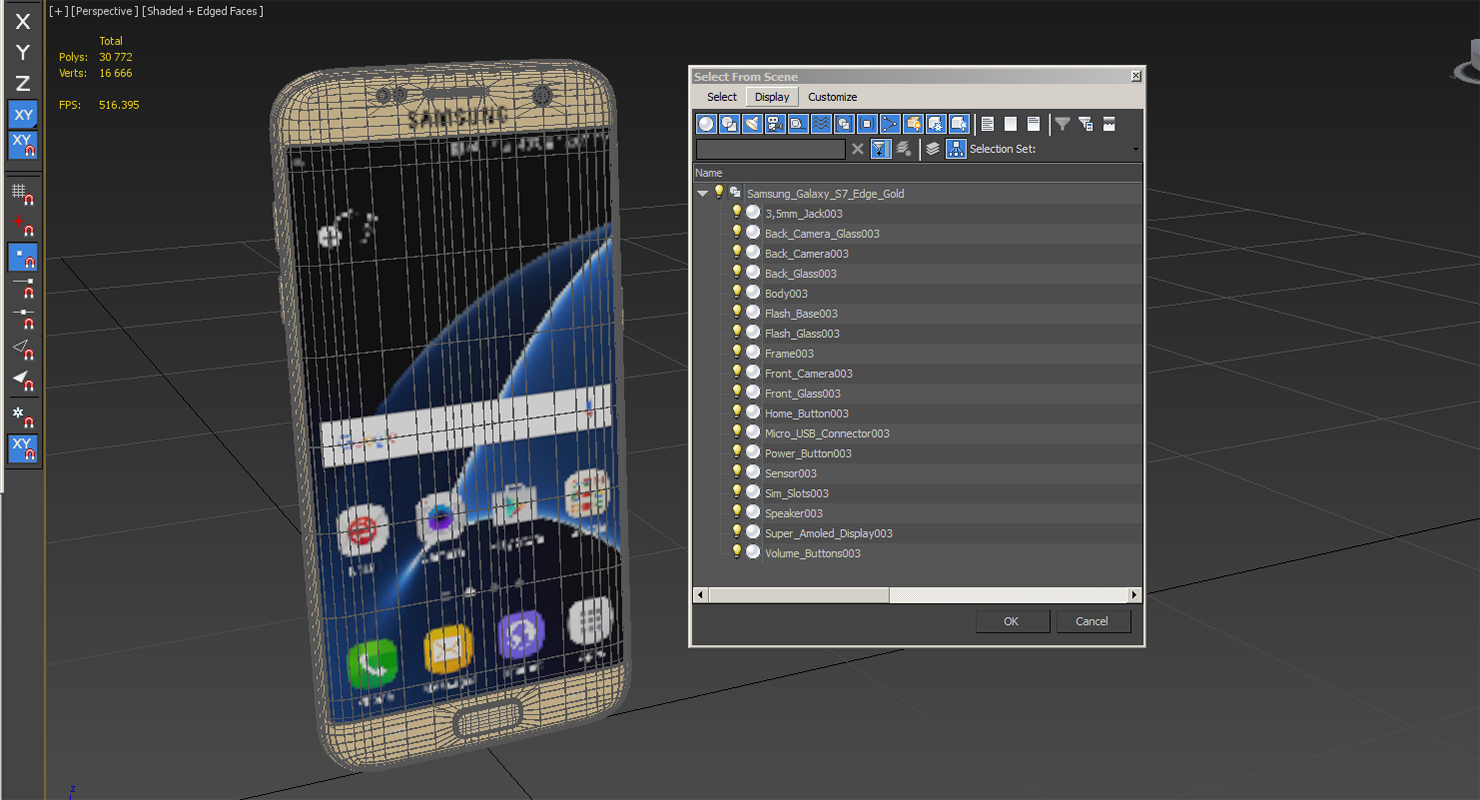Toggle the light bulb for Samsung_Galaxy_S7_Edge_Gold group
Image resolution: width=1480 pixels, height=800 pixels.
[719, 192]
